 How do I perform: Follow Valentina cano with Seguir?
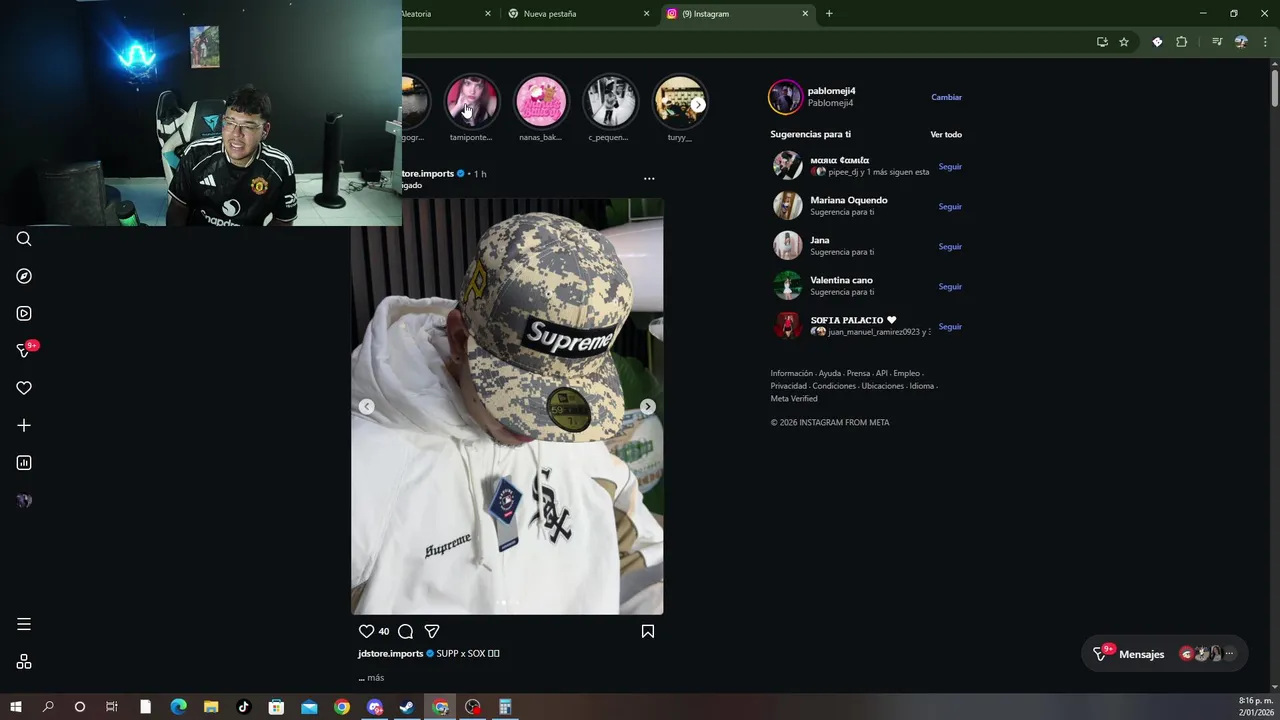point(950,287)
